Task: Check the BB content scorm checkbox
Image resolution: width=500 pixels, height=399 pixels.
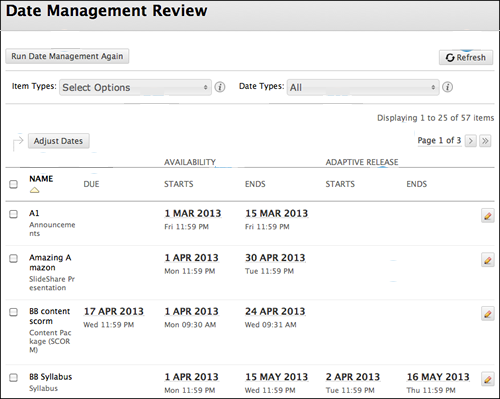Action: (x=13, y=312)
